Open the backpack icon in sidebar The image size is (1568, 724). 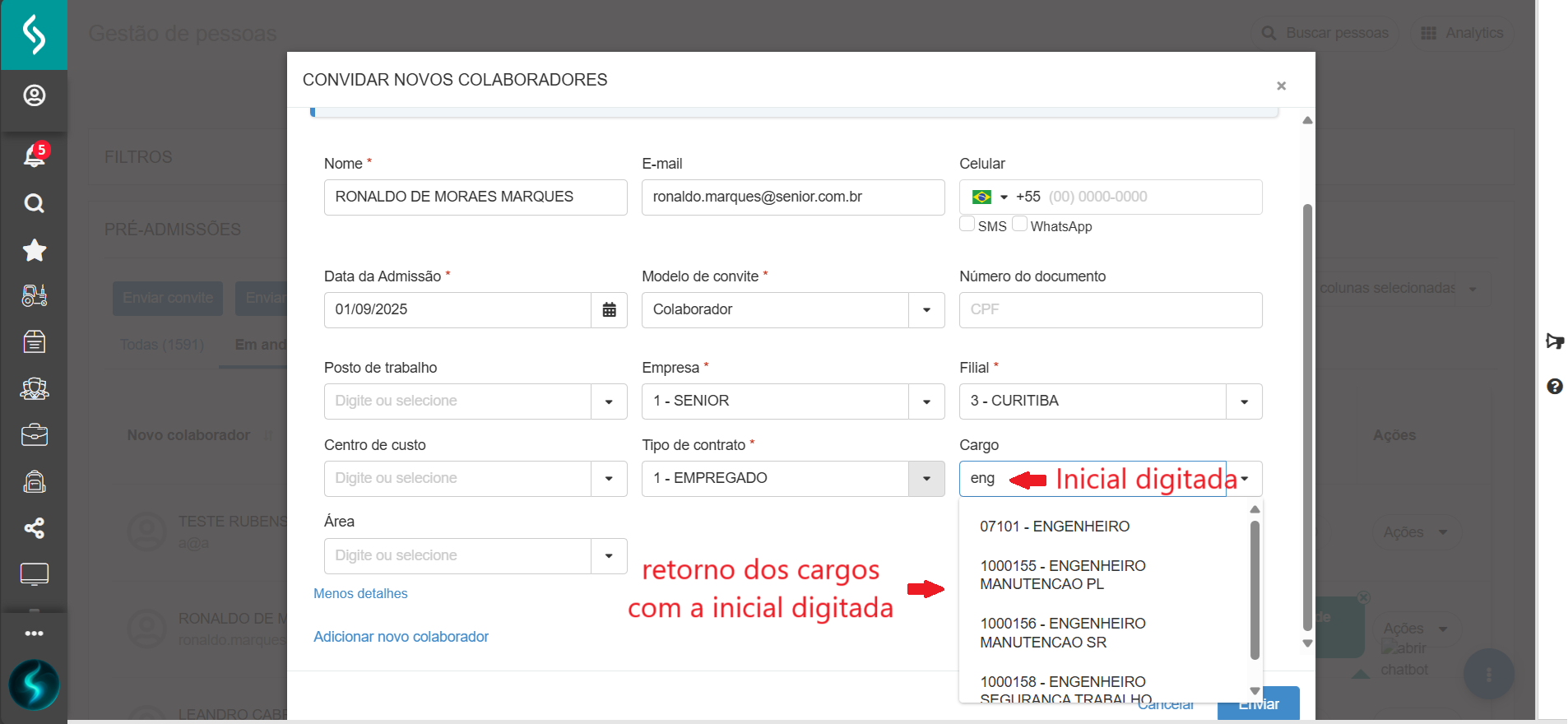click(x=34, y=481)
